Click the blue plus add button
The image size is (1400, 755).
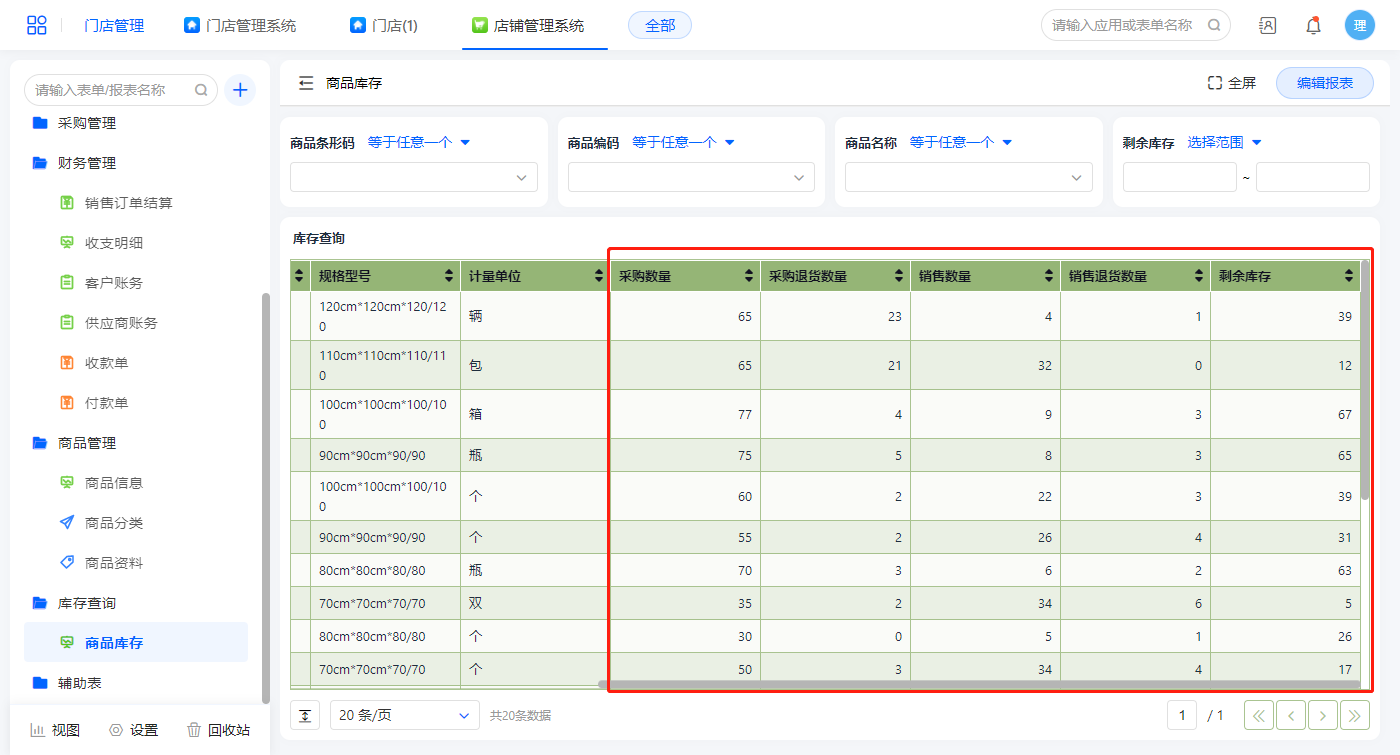tap(240, 90)
